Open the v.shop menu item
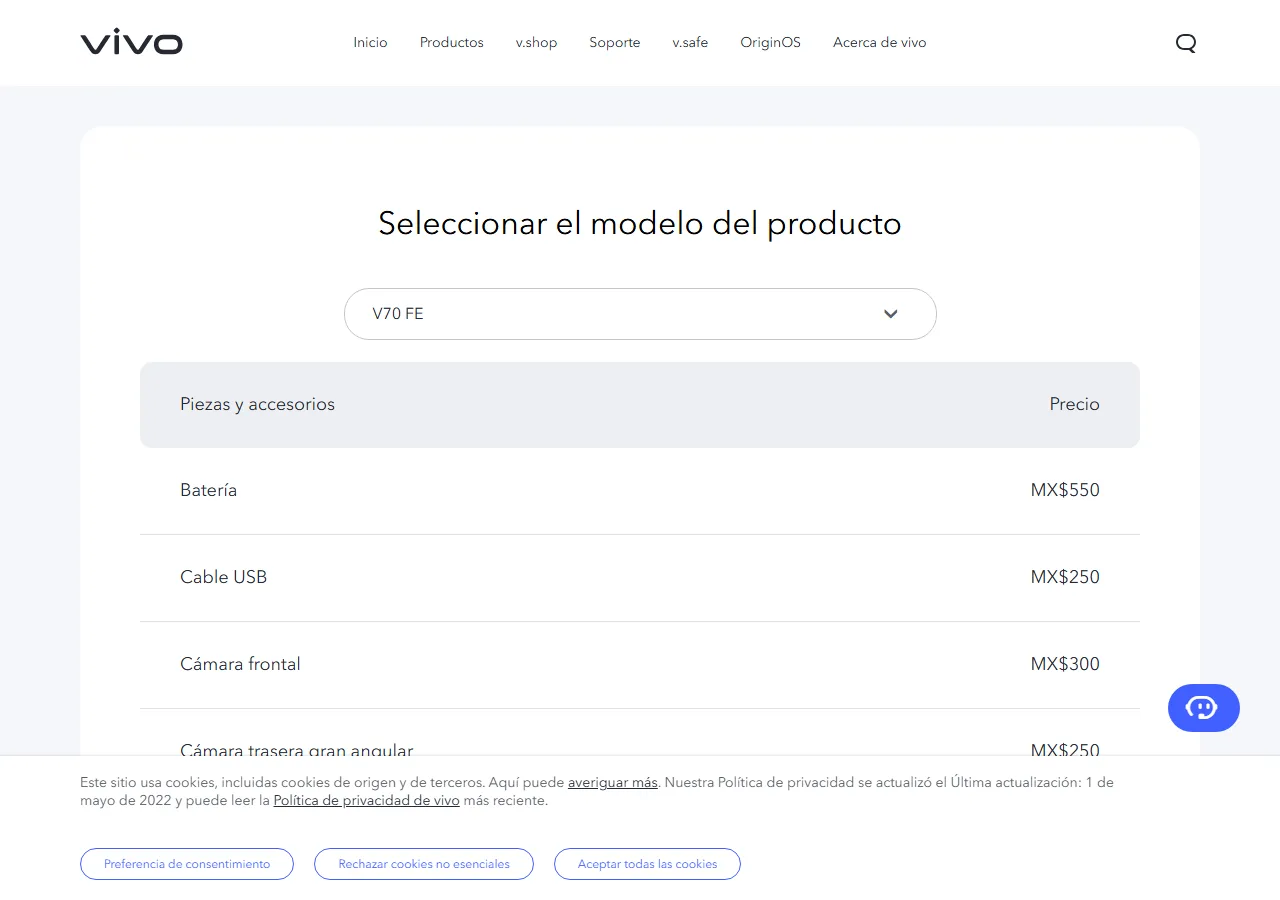Screen dimensions: 1280x900 pyautogui.click(x=537, y=43)
